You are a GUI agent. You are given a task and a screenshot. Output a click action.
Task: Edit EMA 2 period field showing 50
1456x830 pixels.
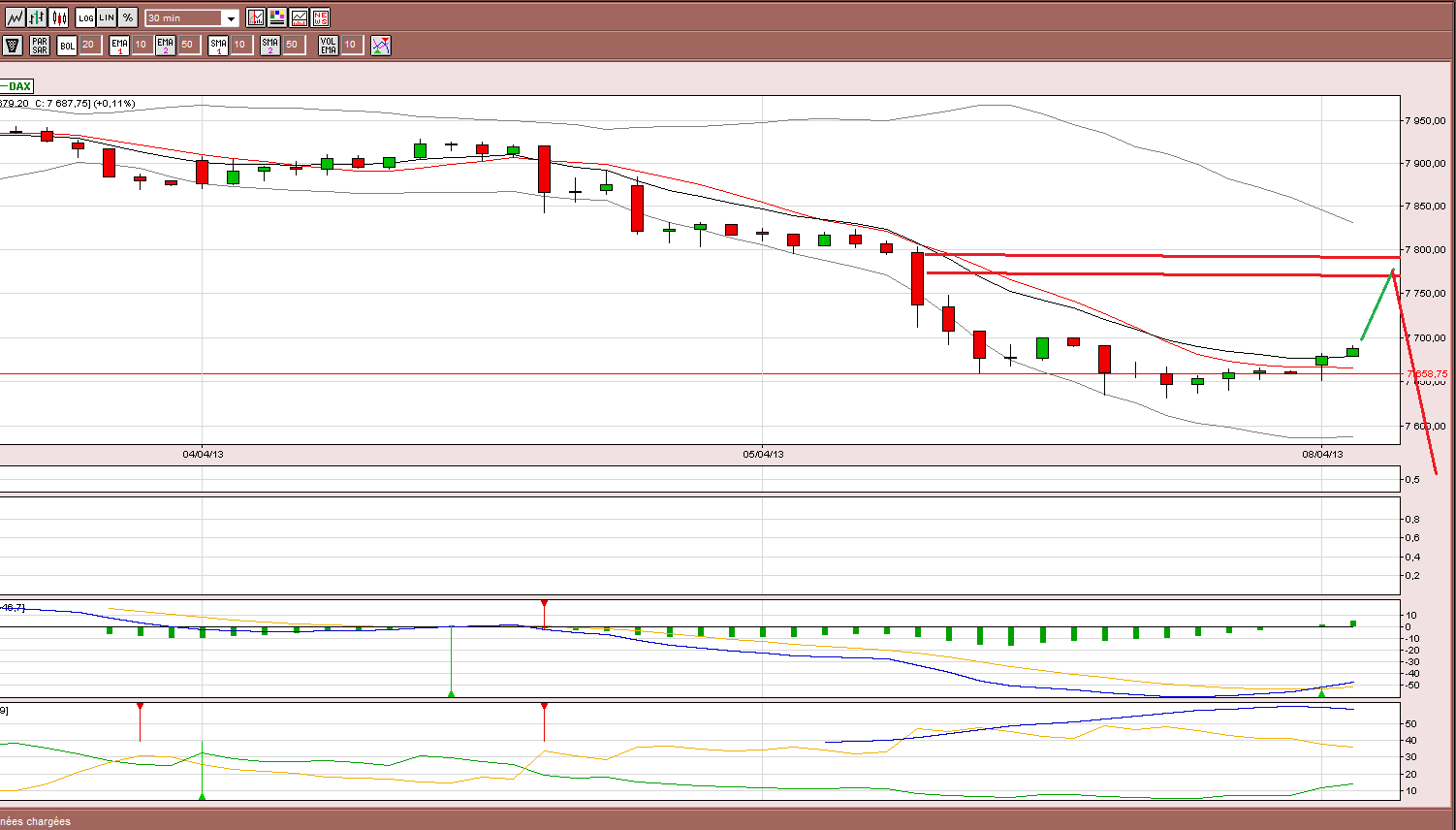click(x=188, y=45)
